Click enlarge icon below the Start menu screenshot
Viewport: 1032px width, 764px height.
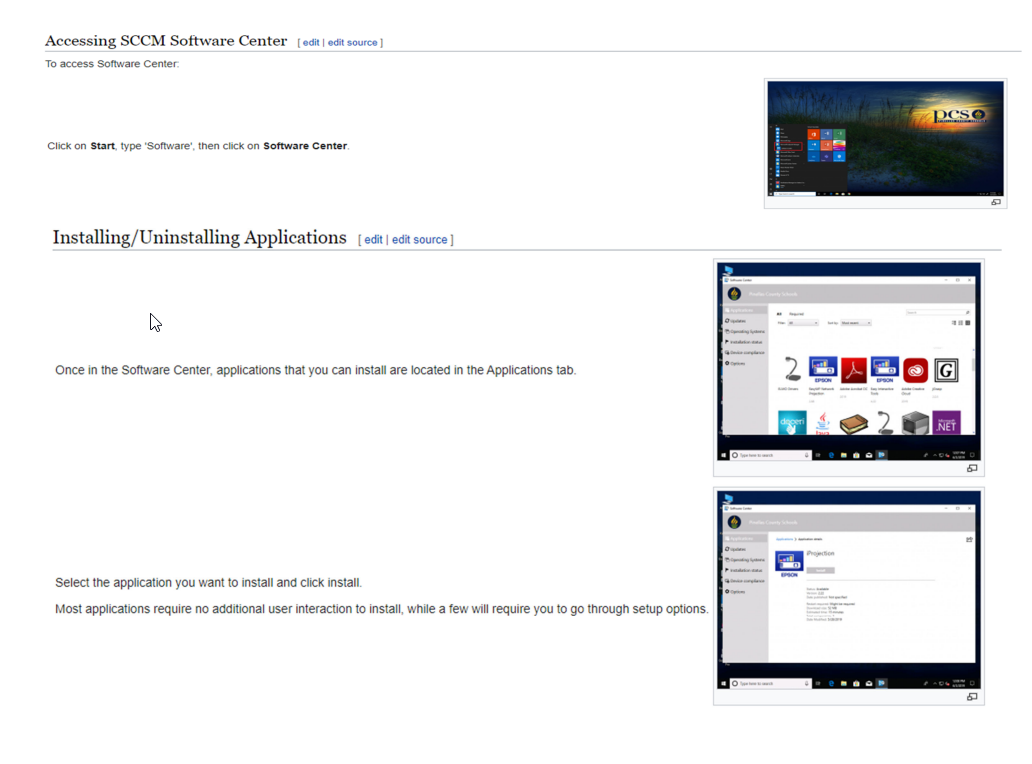995,202
